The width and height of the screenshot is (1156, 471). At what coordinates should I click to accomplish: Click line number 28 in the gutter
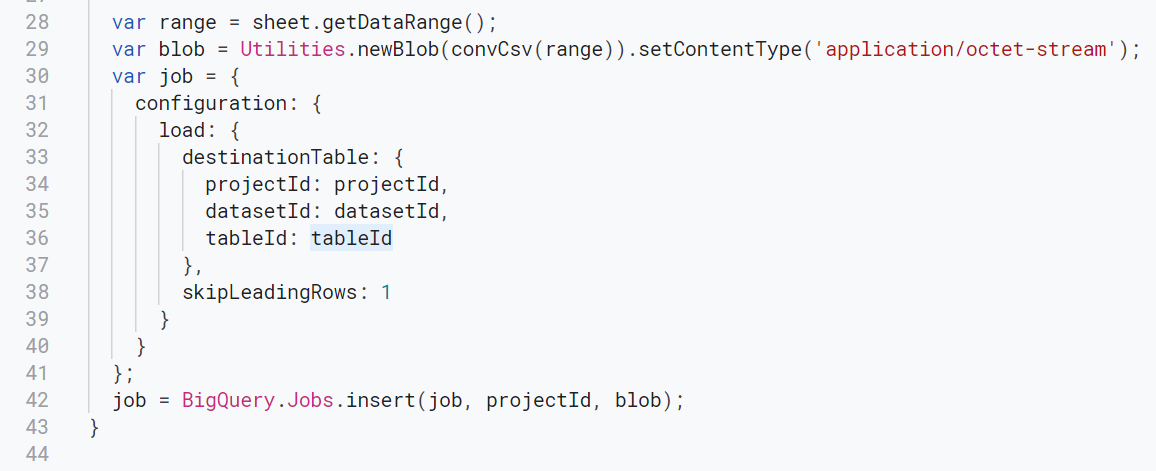point(36,21)
